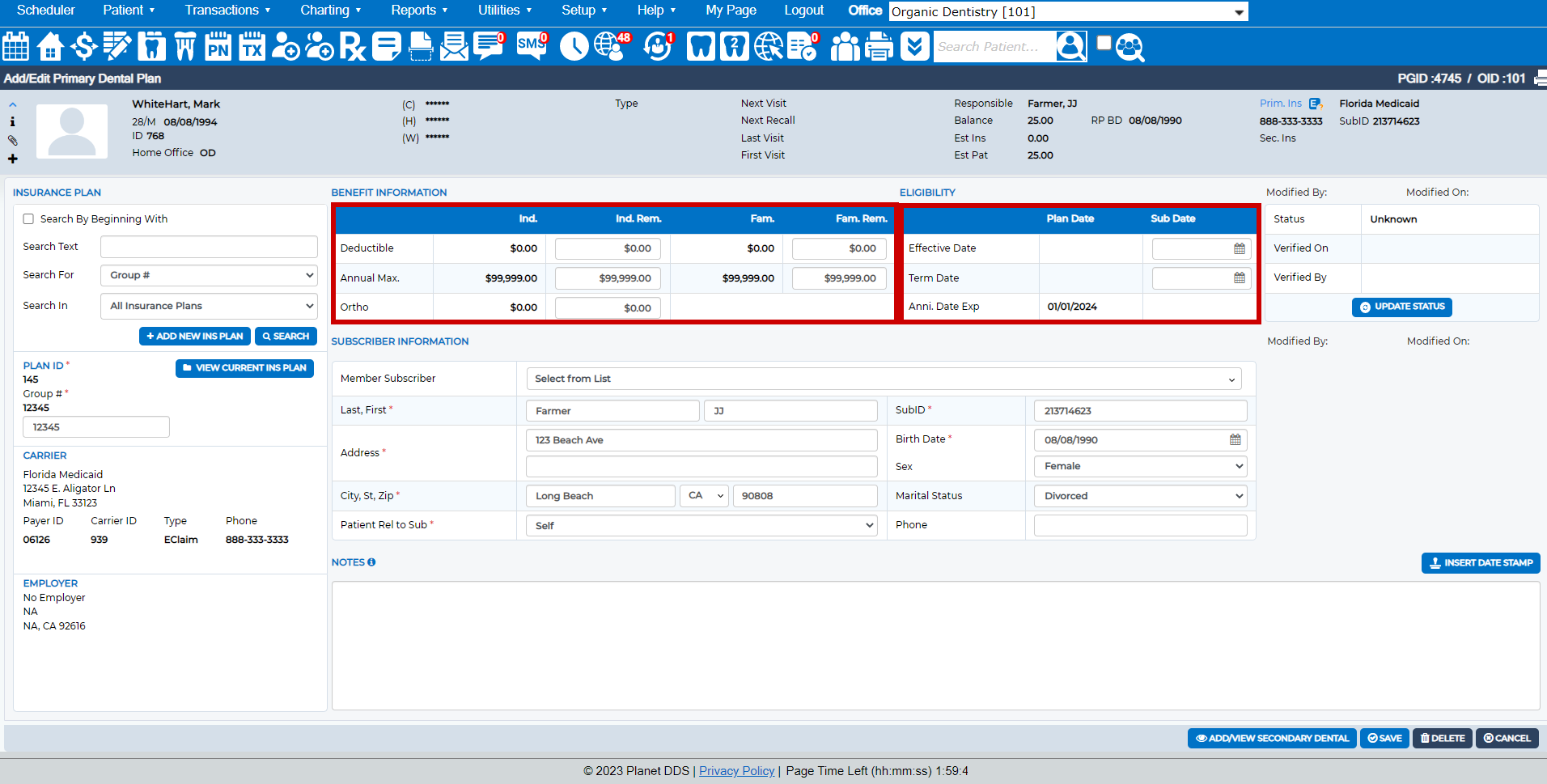Click the double chevron down icon
The width and height of the screenshot is (1547, 784).
(914, 46)
